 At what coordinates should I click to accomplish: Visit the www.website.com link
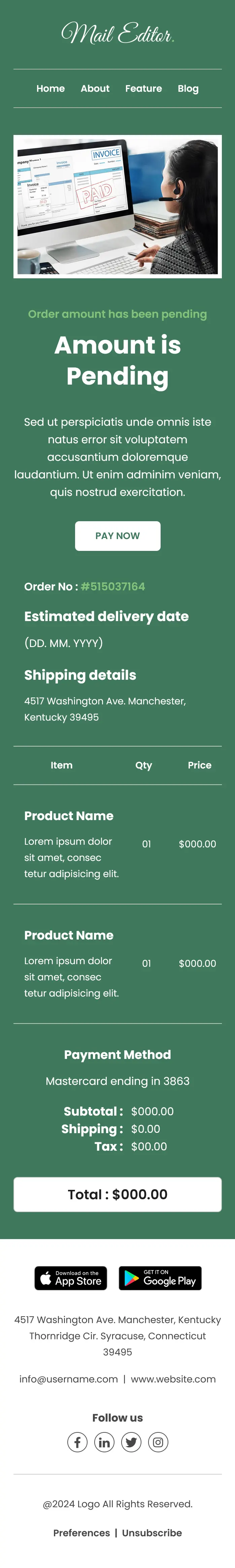tap(173, 1379)
